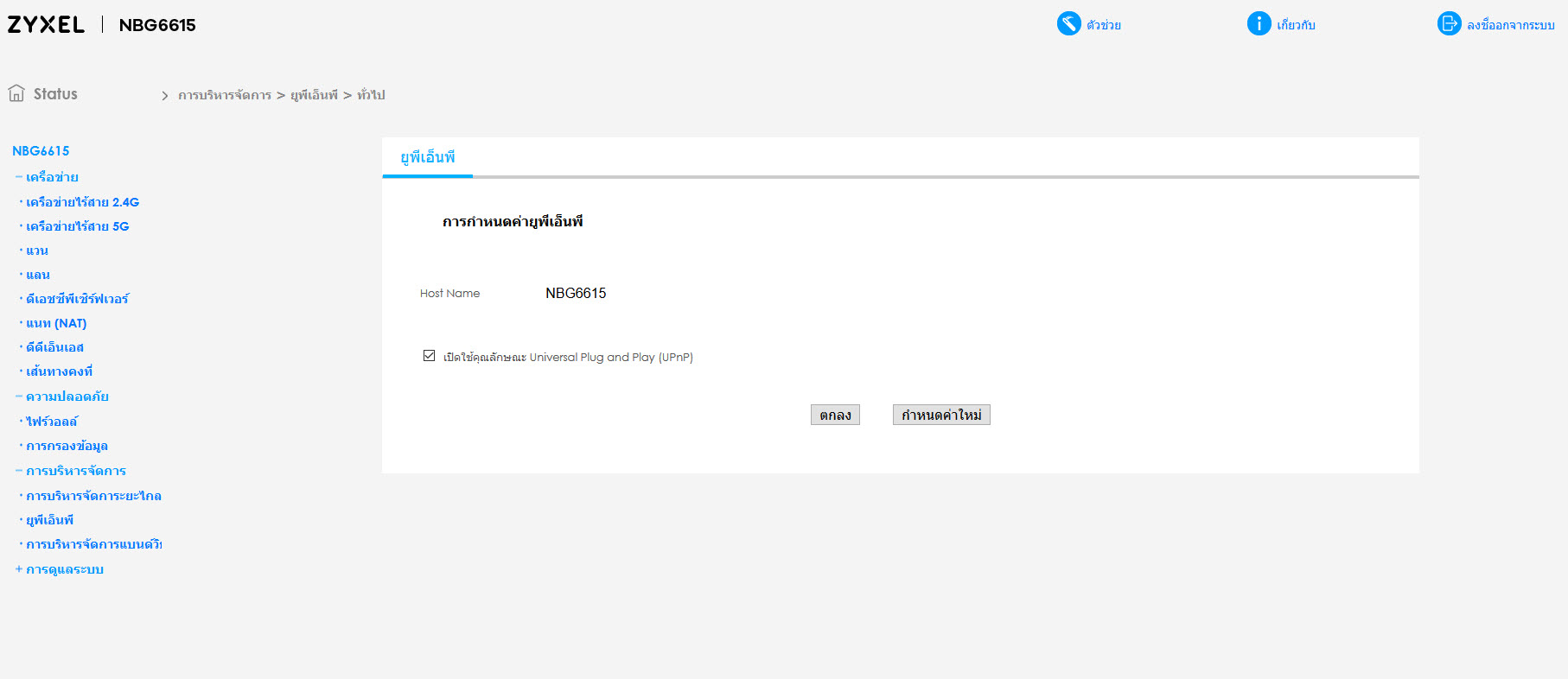Go to the แวน page
1568x679 pixels.
[37, 251]
